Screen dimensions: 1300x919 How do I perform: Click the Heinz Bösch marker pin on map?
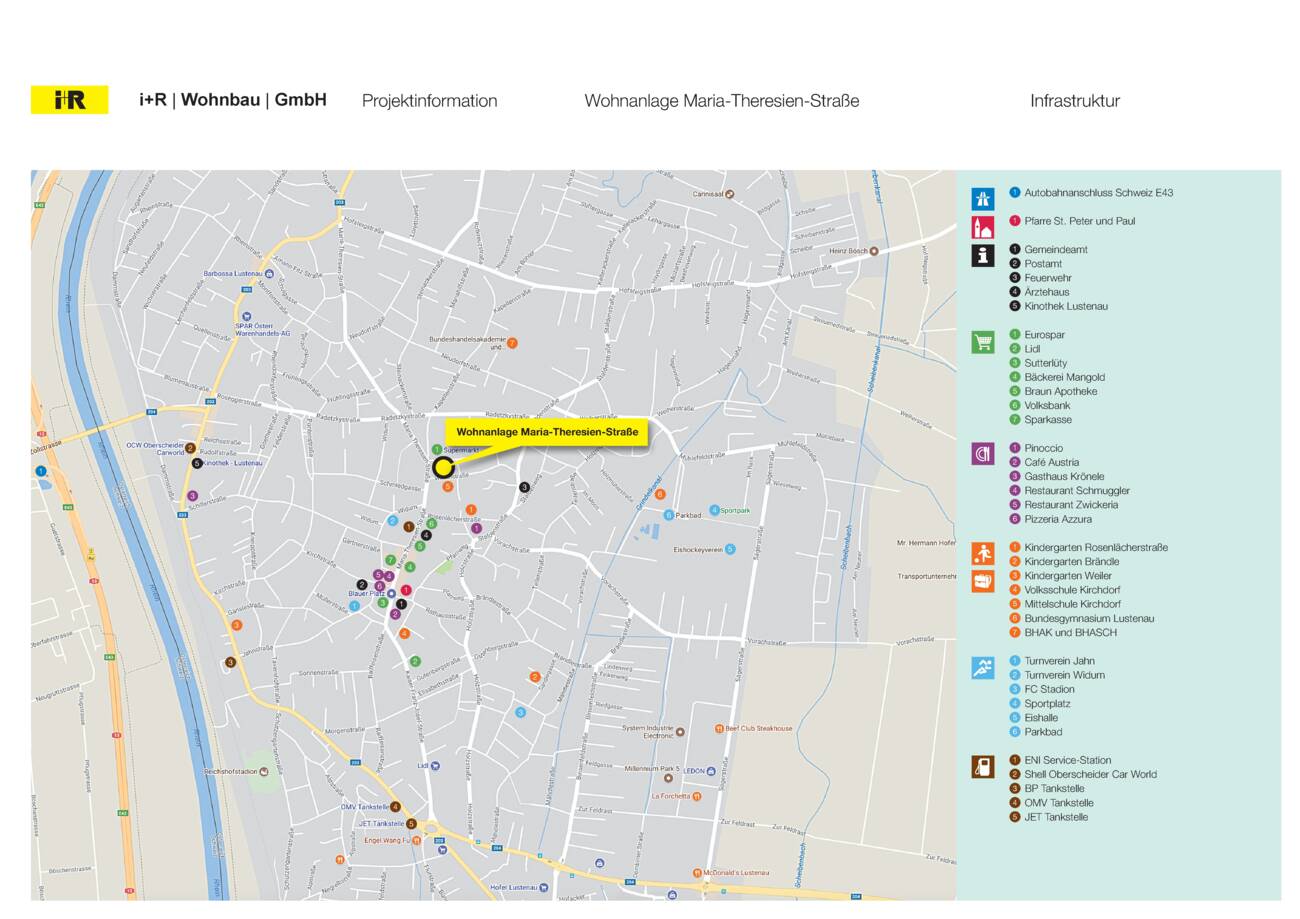tap(874, 251)
